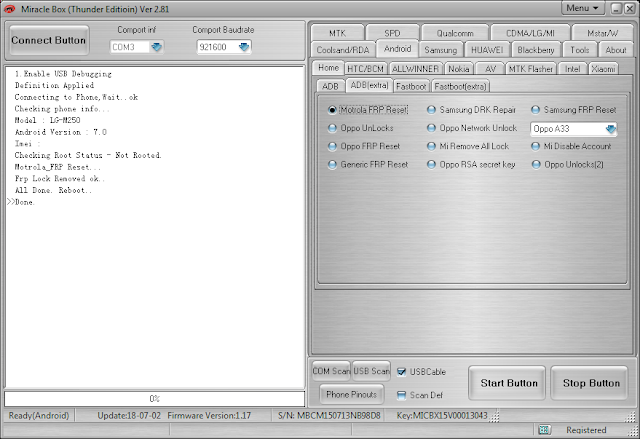Click the 'Android Version : 7.0' log line
Viewport: 640px width, 439px height.
tap(61, 132)
